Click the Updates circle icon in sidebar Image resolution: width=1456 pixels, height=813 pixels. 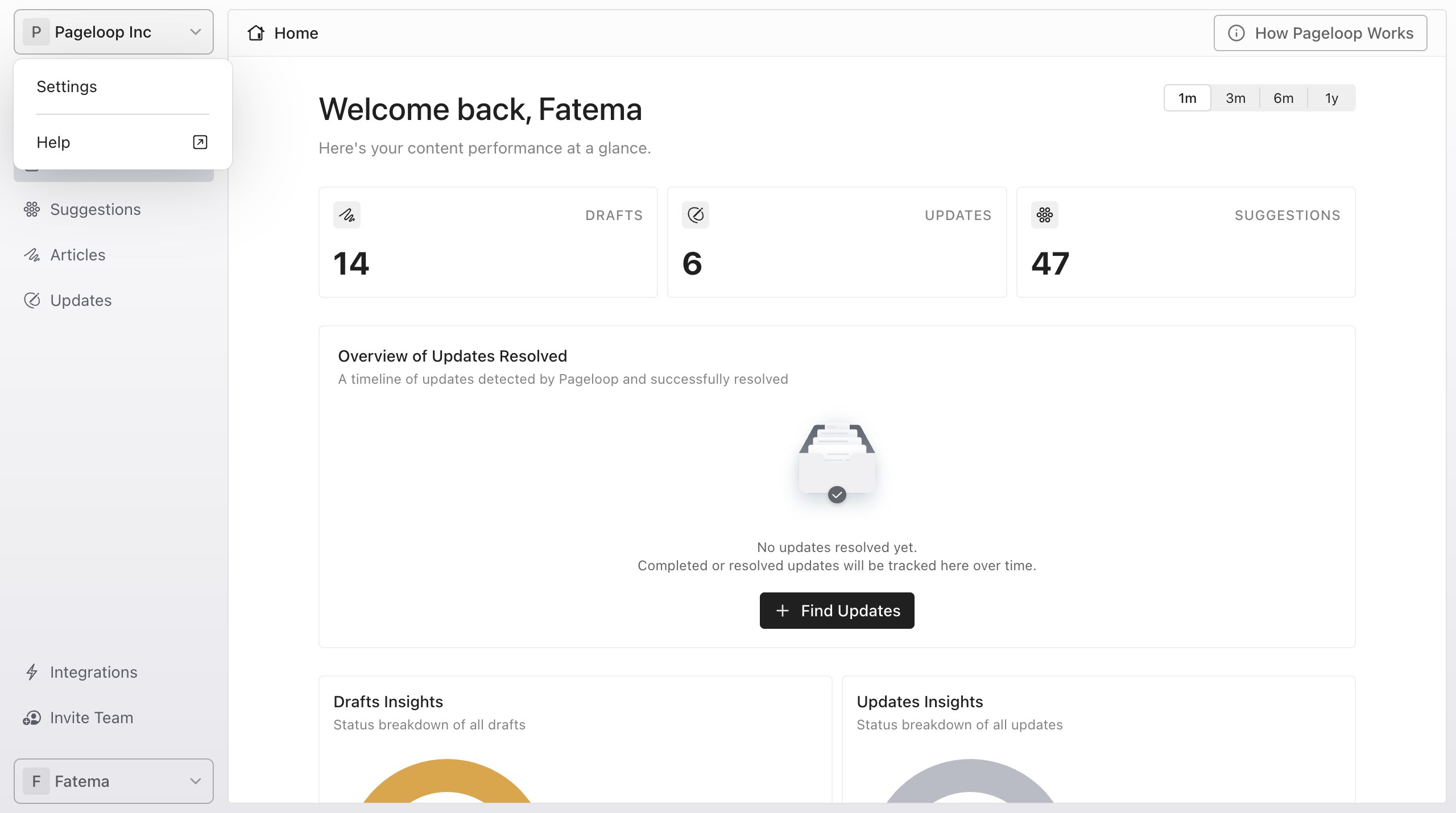[32, 300]
